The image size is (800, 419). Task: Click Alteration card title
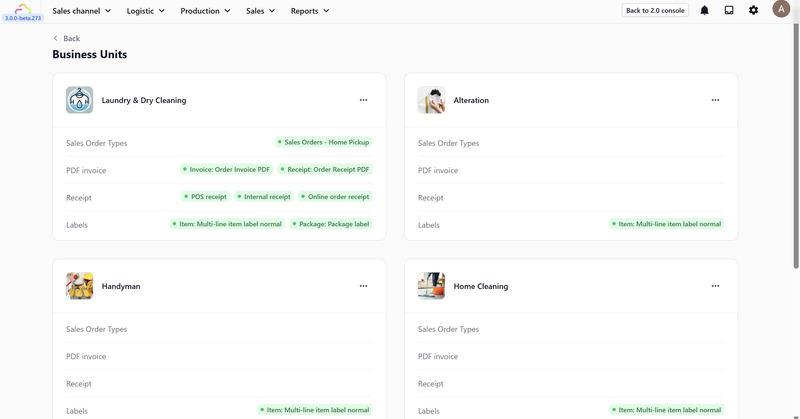[471, 101]
